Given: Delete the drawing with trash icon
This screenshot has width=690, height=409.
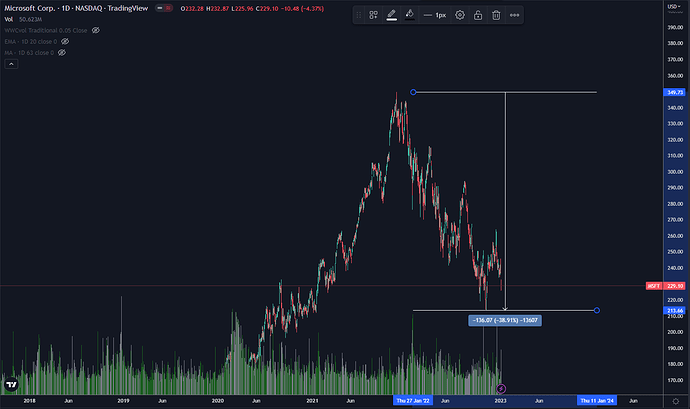Looking at the screenshot, I should coord(496,15).
